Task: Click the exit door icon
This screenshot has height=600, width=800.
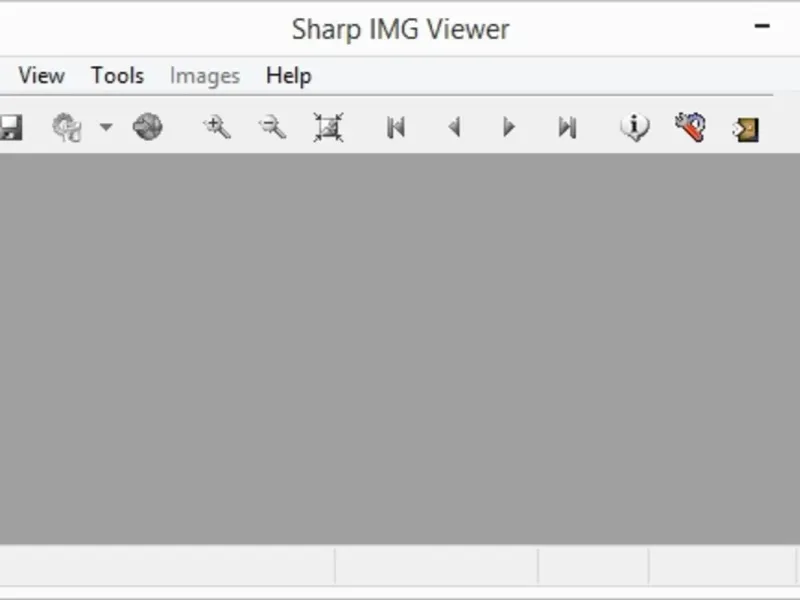Action: click(745, 130)
